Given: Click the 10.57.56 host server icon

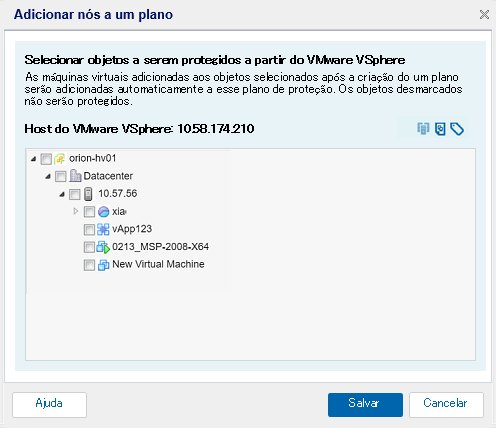Looking at the screenshot, I should coord(88,194).
